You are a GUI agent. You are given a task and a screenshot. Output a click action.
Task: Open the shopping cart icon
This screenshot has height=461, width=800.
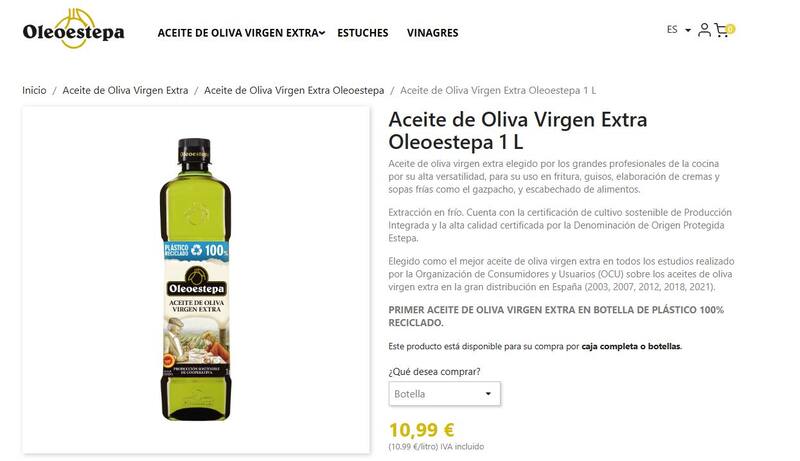[x=721, y=31]
